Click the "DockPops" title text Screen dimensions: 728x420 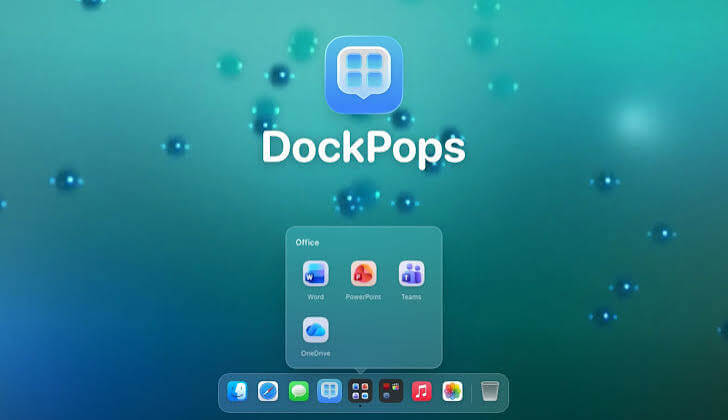click(x=364, y=148)
